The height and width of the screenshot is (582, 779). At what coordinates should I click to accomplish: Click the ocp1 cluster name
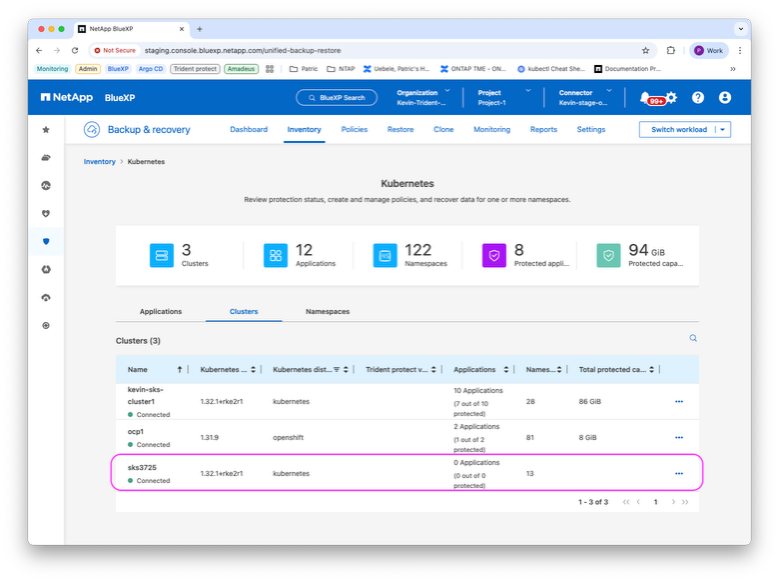click(x=136, y=431)
